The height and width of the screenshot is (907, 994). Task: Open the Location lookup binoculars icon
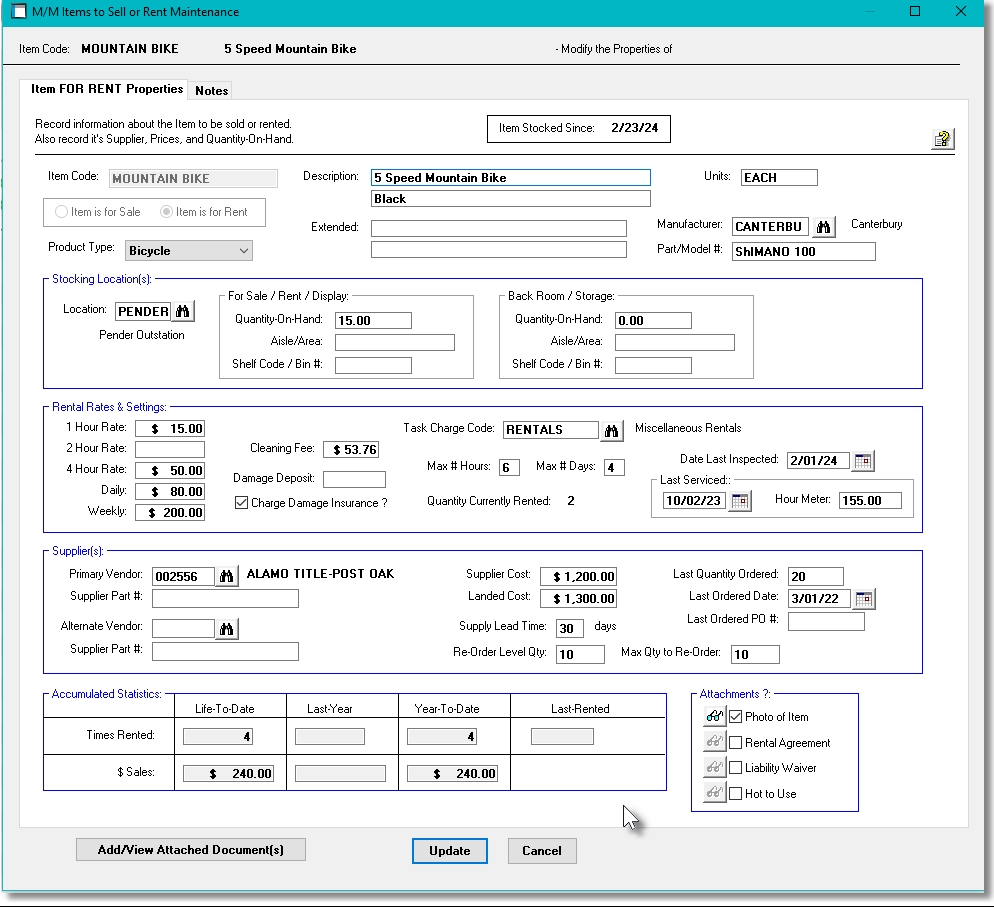point(184,311)
